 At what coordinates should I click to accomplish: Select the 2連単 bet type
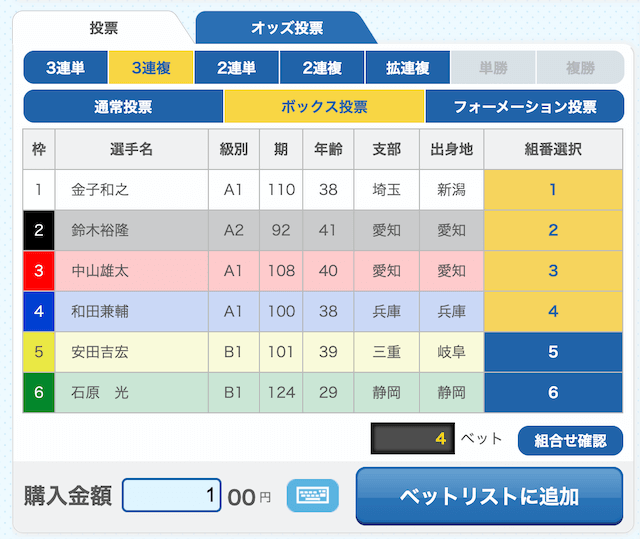click(237, 67)
